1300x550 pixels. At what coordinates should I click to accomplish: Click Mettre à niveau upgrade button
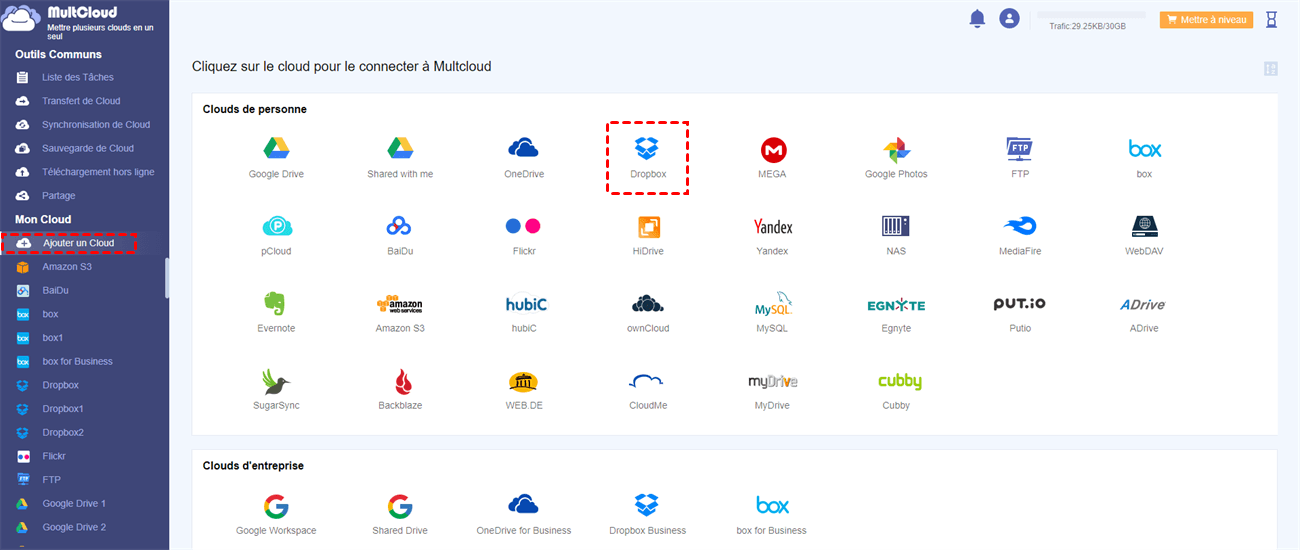[x=1206, y=19]
